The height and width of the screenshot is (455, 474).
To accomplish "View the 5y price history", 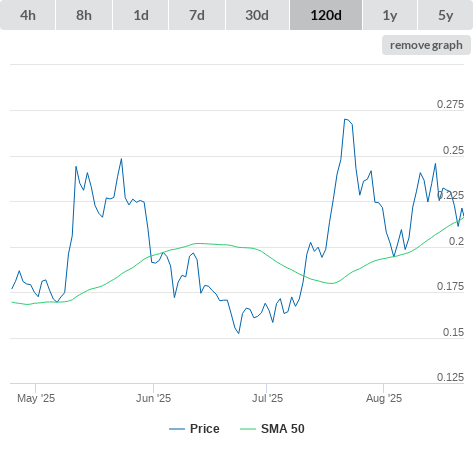I will [445, 15].
